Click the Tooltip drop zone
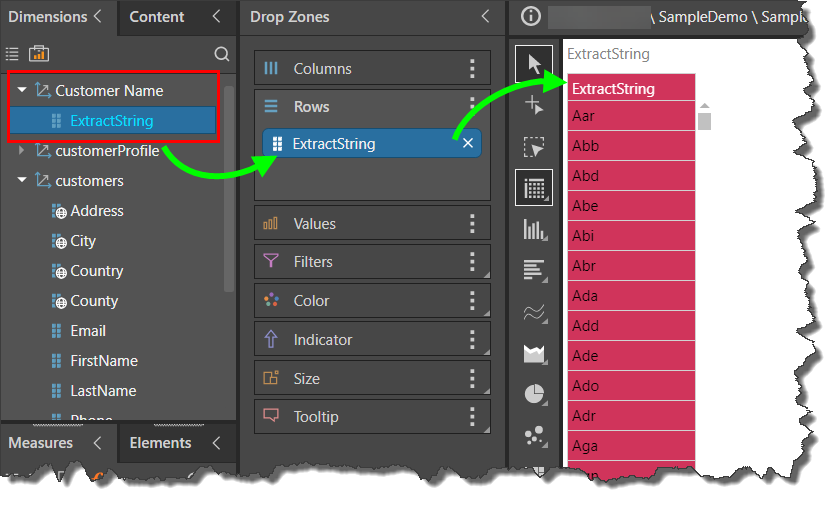Screen dimensions: 840x507 372,416
